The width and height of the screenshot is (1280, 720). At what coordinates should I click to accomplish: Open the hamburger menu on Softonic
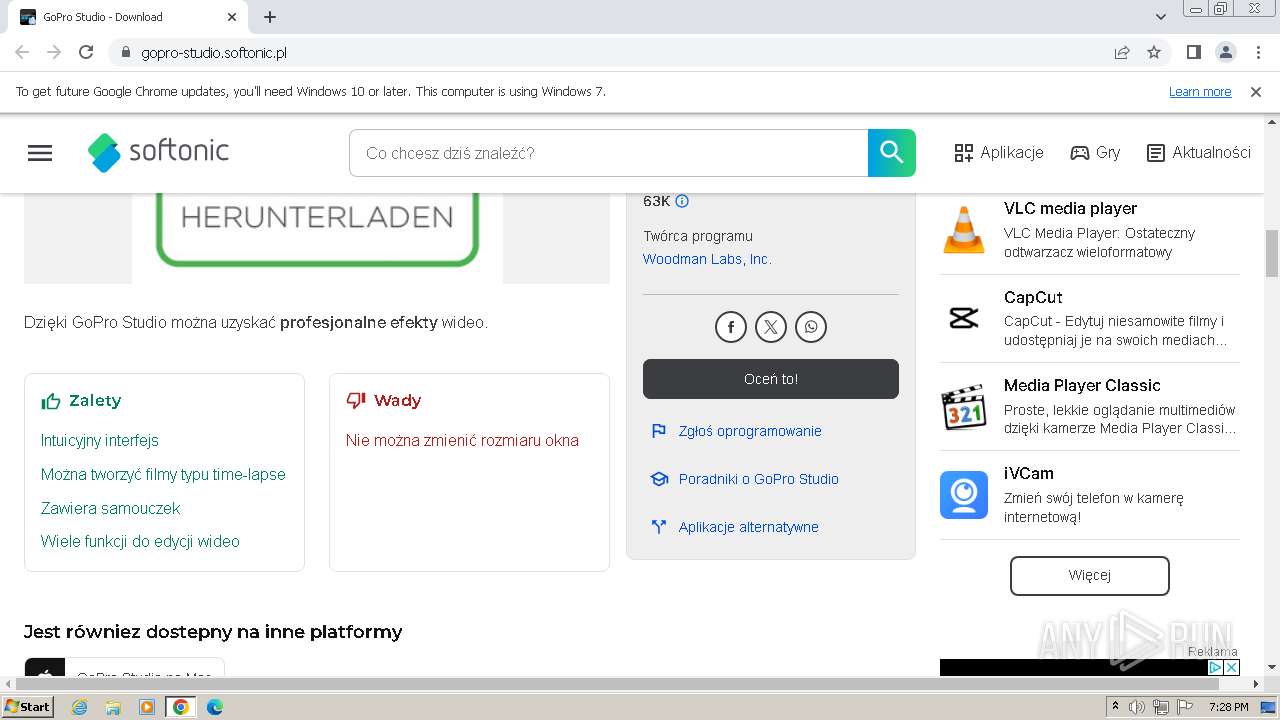point(40,153)
